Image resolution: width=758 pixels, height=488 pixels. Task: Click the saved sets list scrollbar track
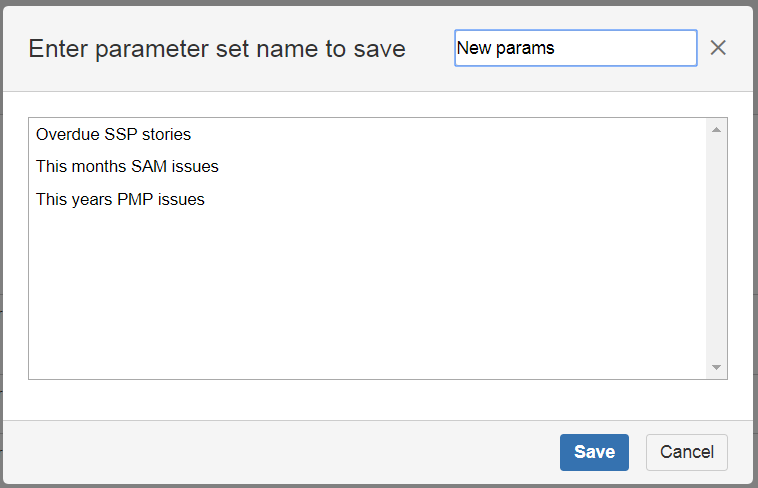(x=716, y=250)
